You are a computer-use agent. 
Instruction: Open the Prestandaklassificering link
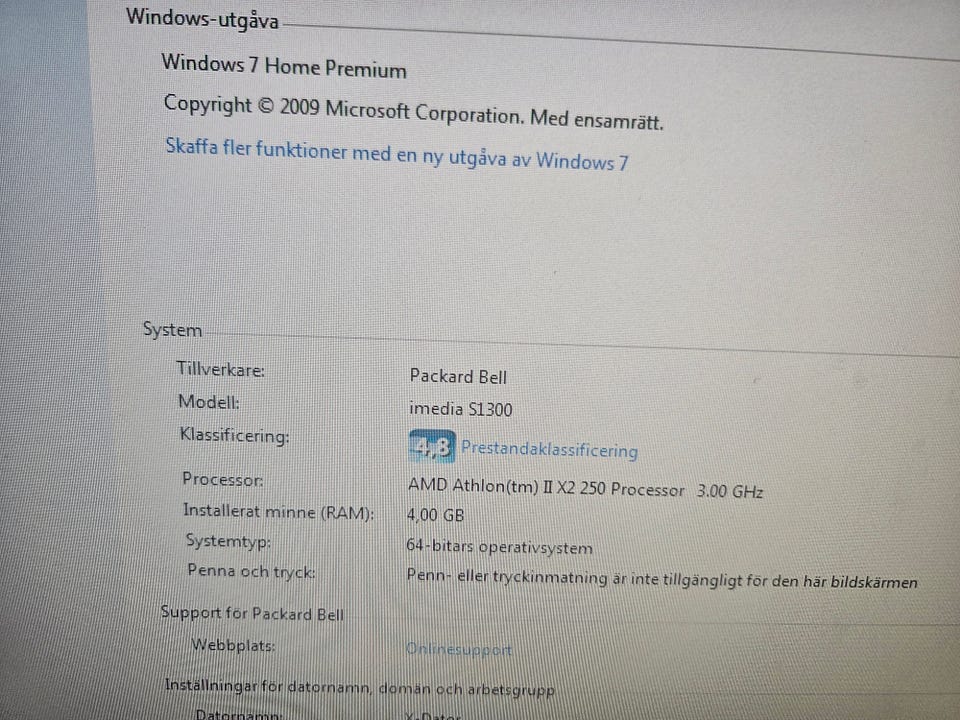tap(549, 449)
